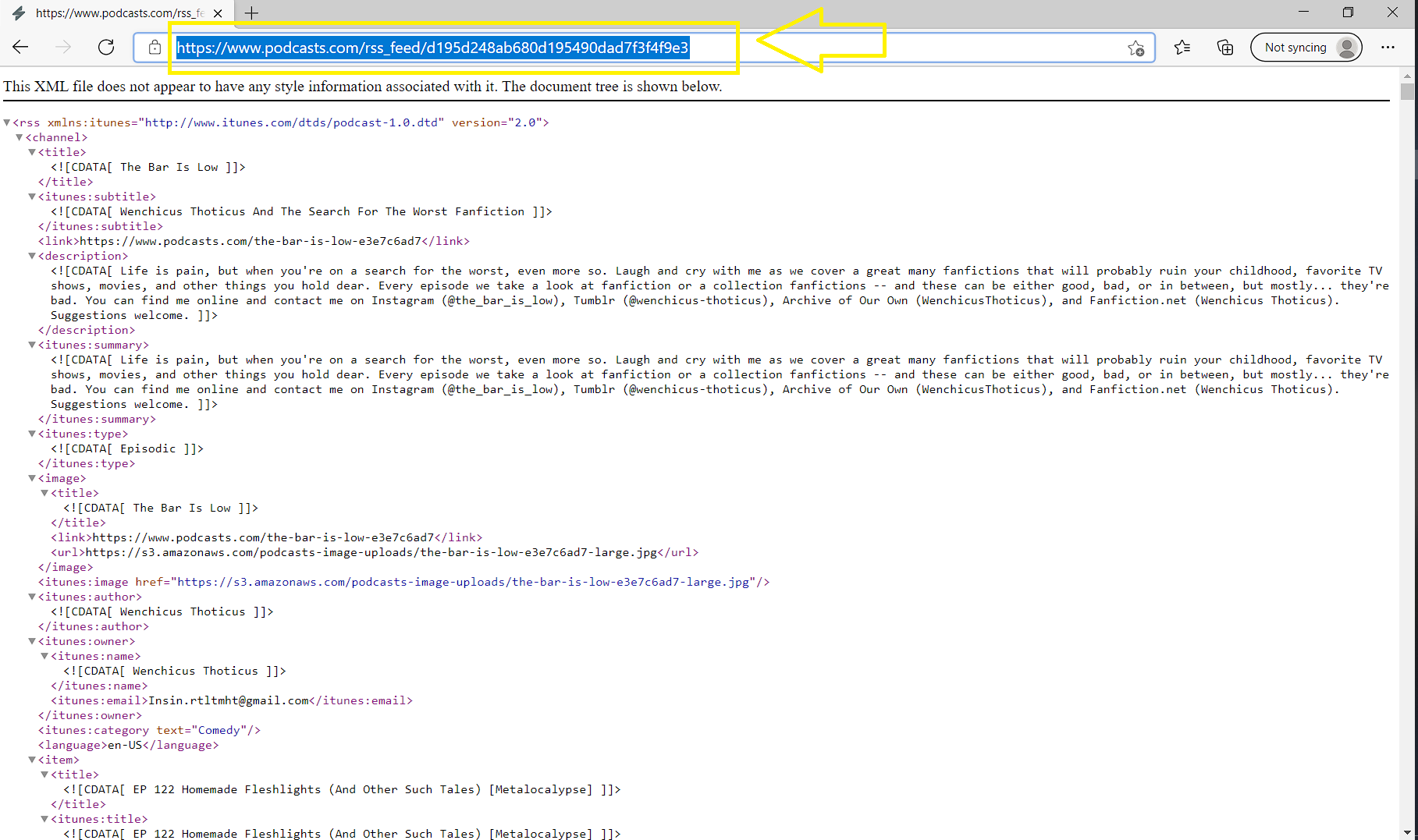This screenshot has height=840, width=1418.
Task: Click the itunes:category Comedy line
Action: point(149,730)
